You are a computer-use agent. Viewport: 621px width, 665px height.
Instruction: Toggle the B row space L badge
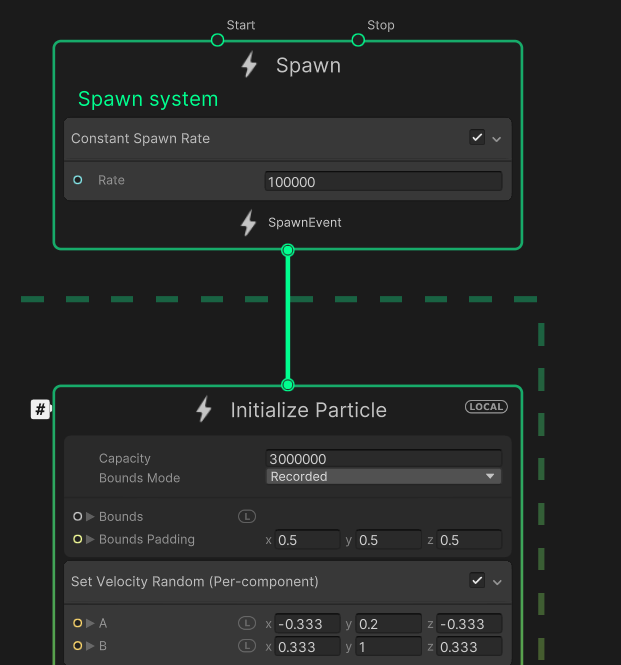(247, 646)
